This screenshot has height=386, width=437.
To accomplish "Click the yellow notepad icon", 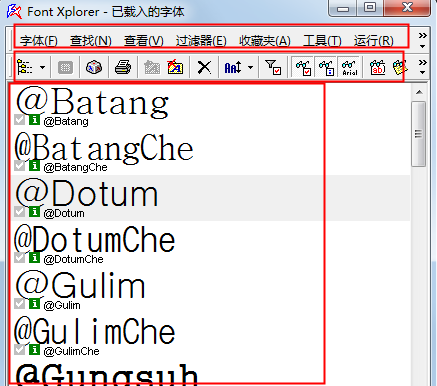I will pos(400,68).
